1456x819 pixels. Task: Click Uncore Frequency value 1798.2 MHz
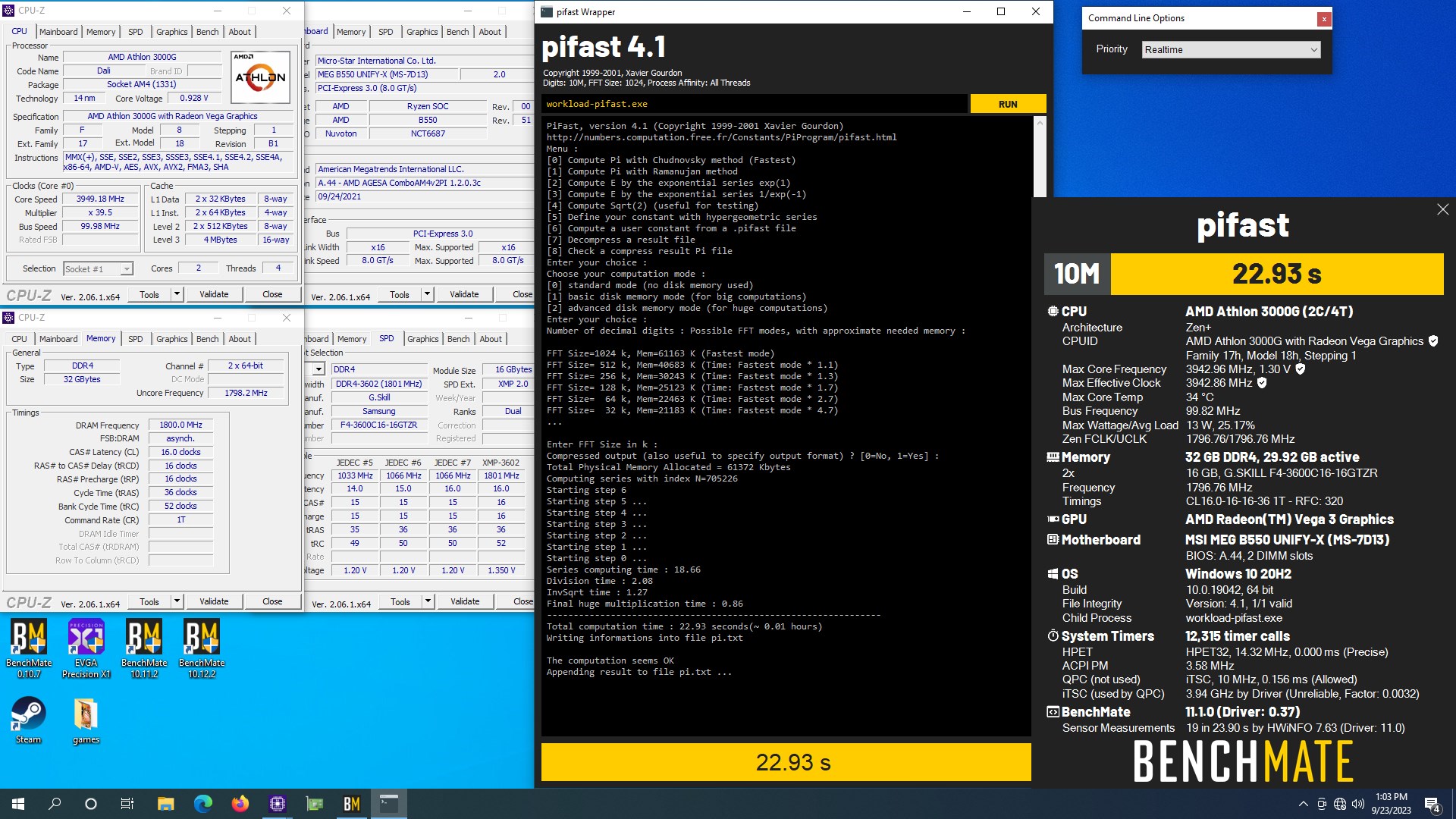click(x=246, y=393)
